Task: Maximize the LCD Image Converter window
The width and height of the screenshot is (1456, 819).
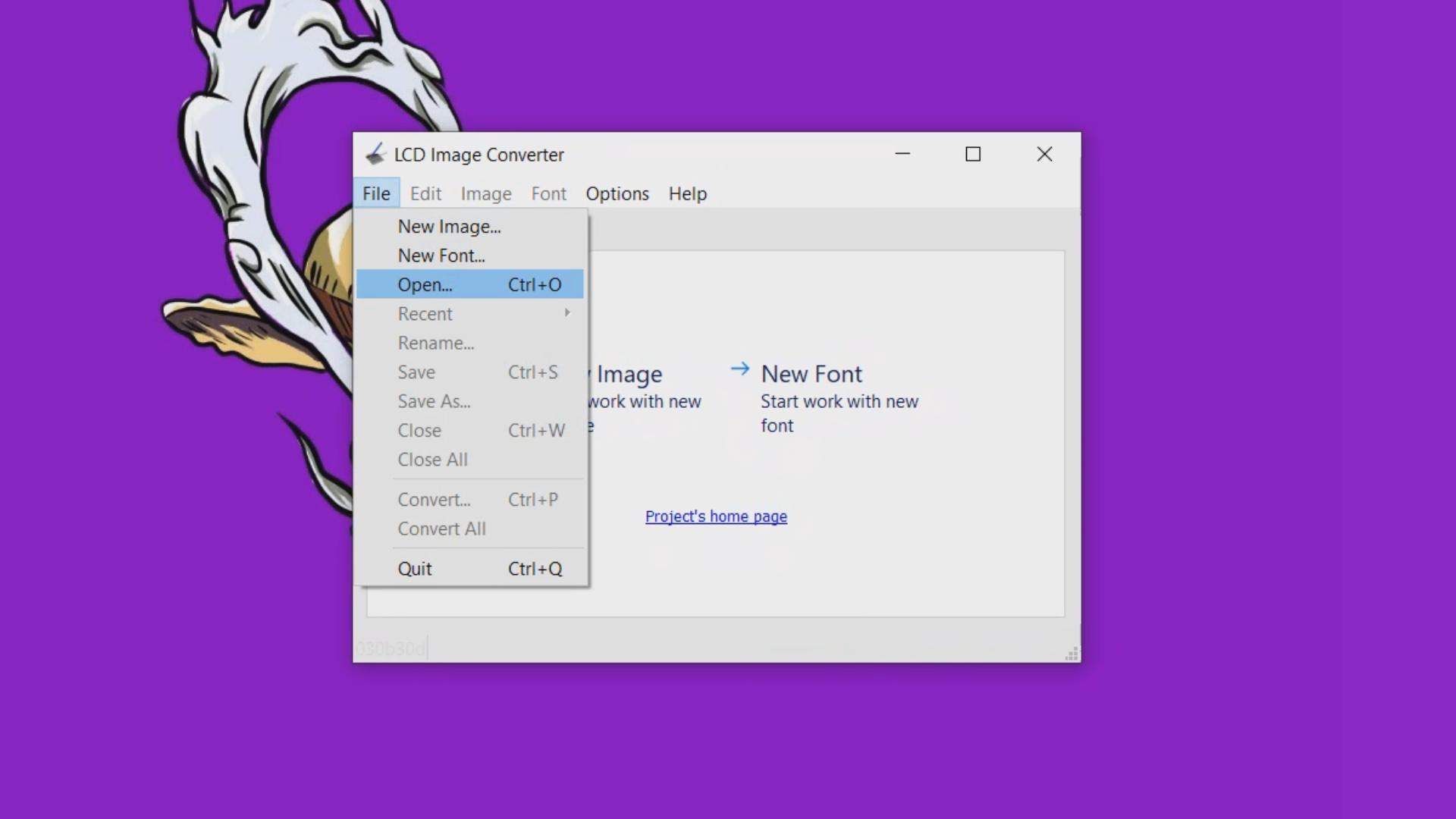Action: tap(973, 154)
